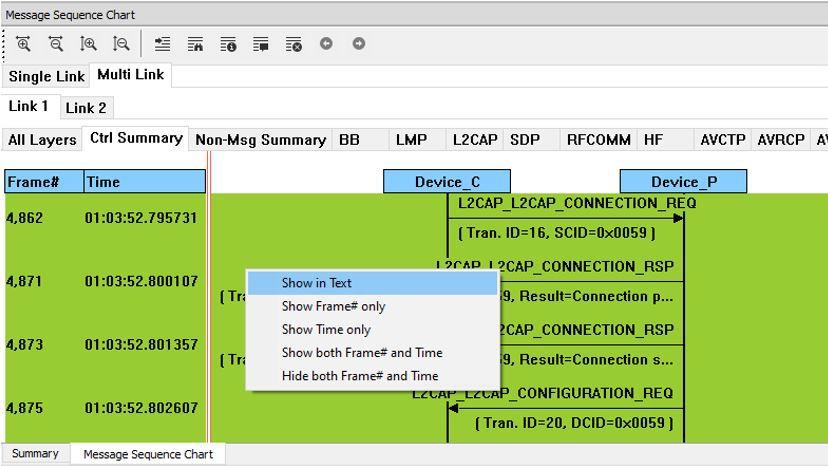Choose Show in Text from context menu

click(x=373, y=283)
